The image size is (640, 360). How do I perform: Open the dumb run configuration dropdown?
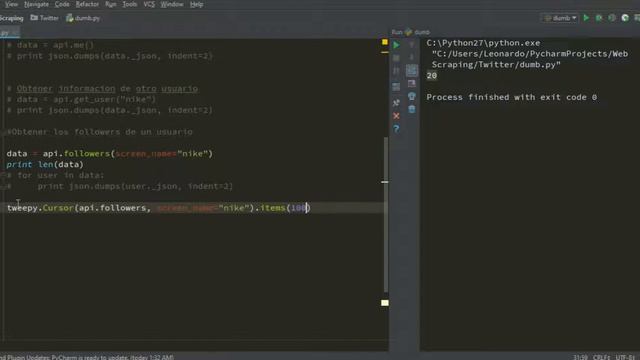tap(560, 18)
